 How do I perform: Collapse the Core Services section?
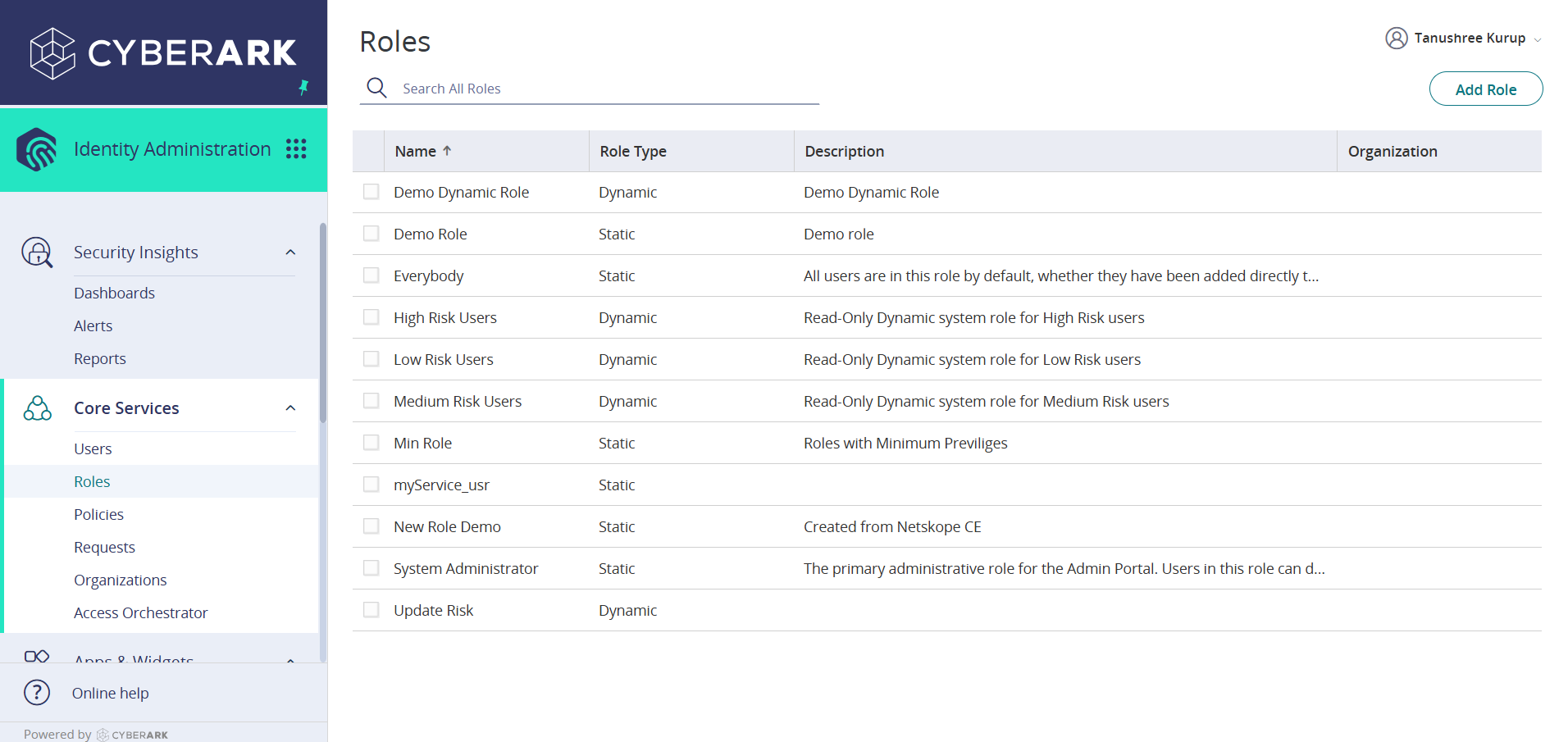290,408
